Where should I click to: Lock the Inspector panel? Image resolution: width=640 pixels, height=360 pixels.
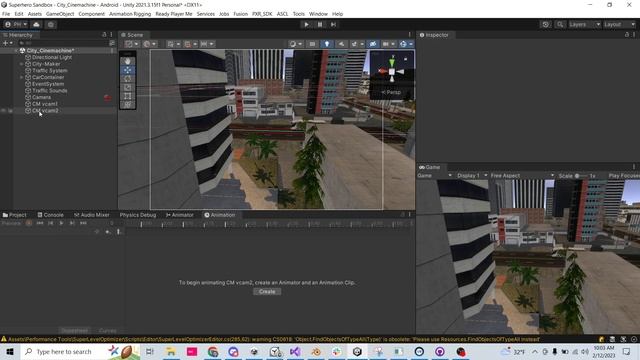coord(627,35)
